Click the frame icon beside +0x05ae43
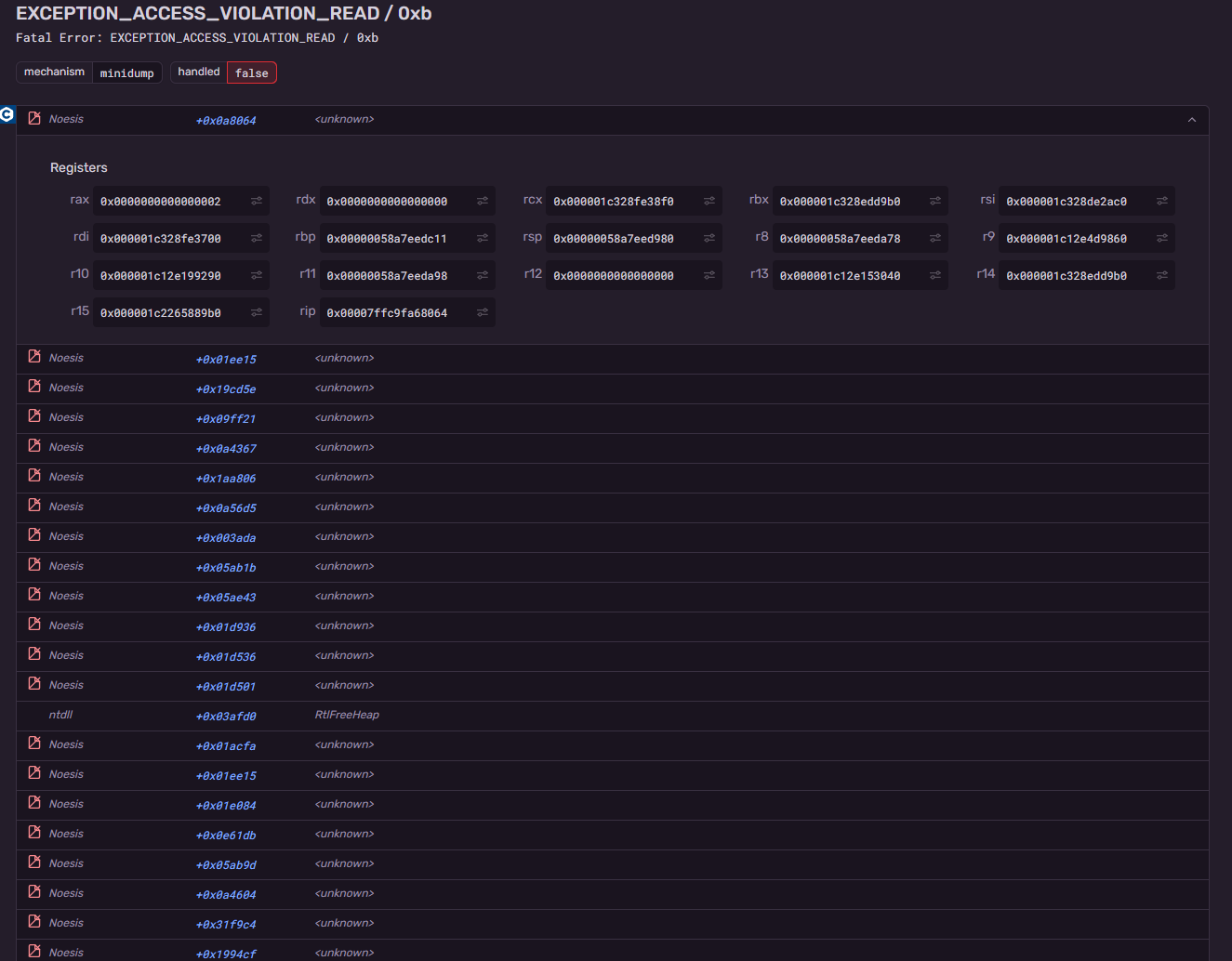 (34, 595)
